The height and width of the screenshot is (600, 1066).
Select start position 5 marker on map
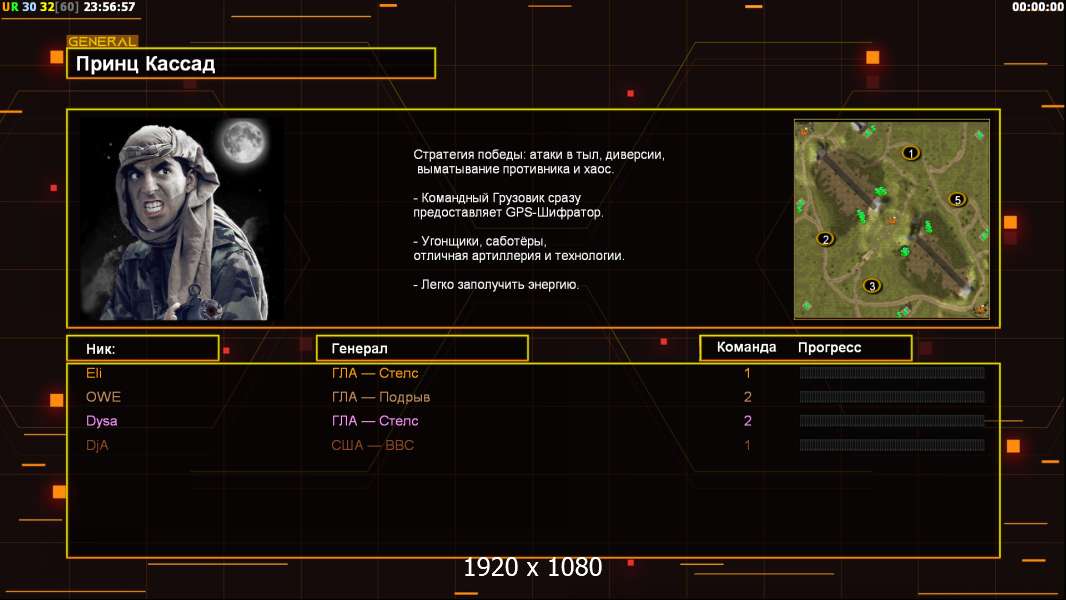click(957, 199)
